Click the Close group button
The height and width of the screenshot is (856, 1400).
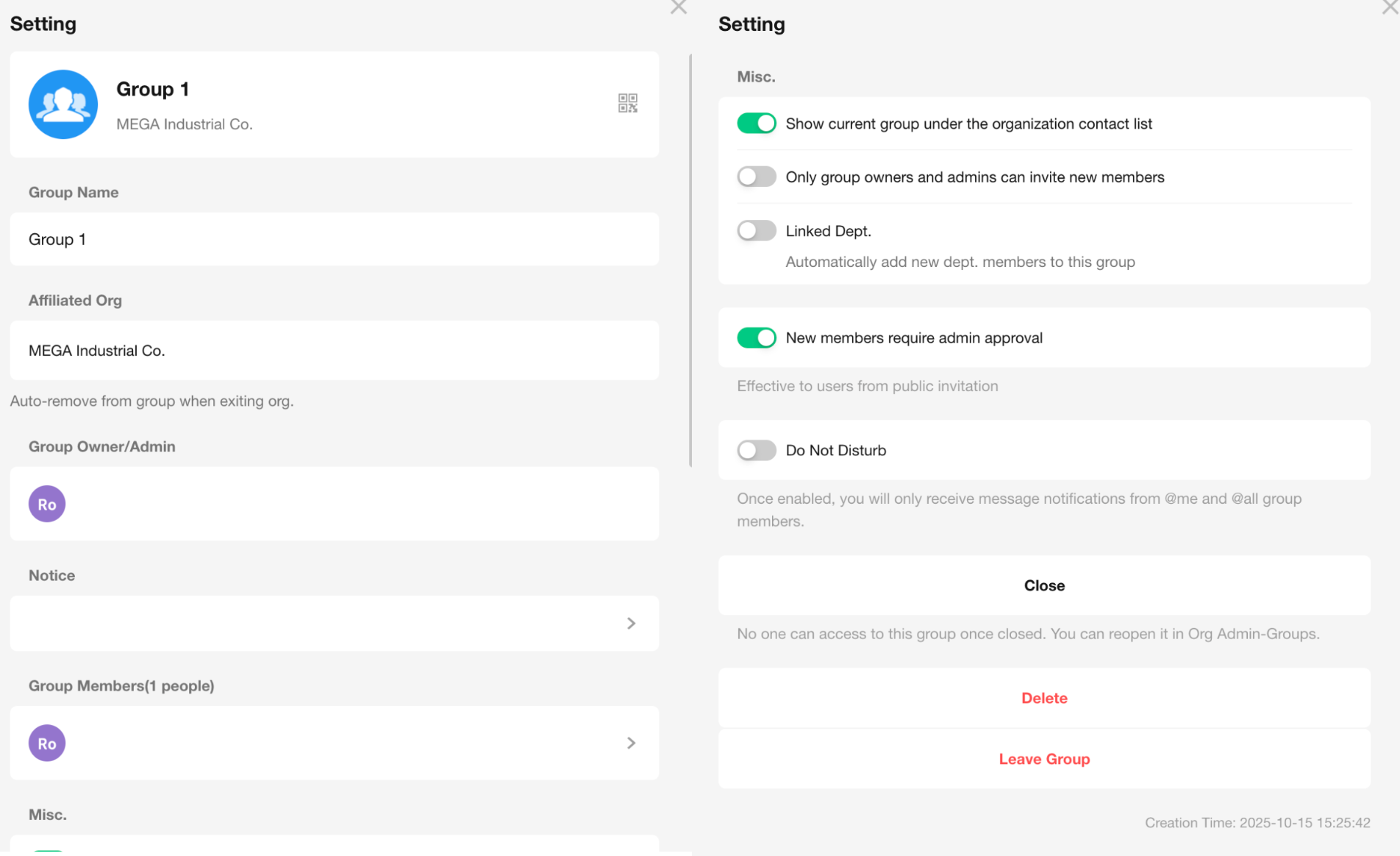[x=1043, y=585]
